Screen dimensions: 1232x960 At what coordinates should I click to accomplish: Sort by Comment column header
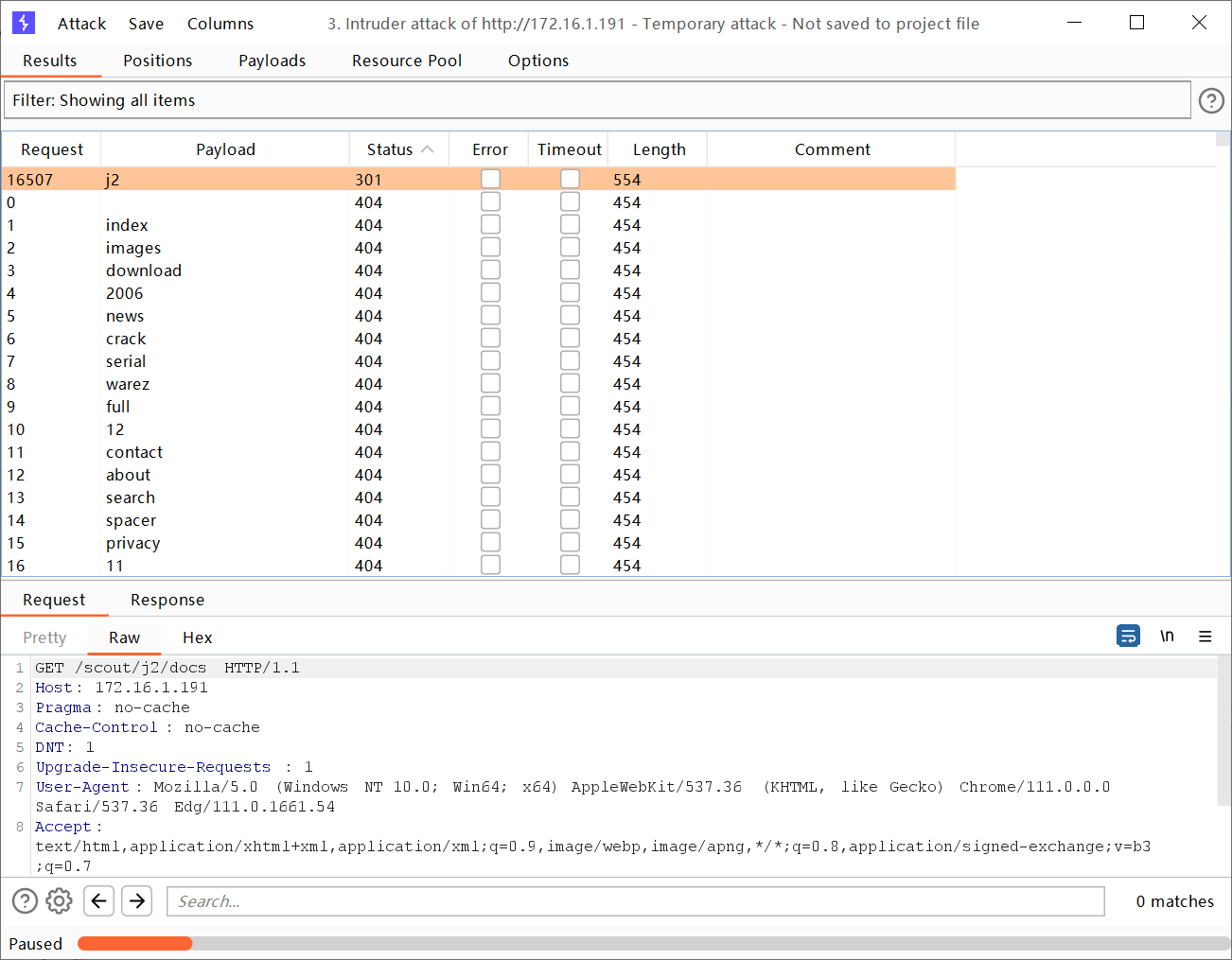point(832,149)
